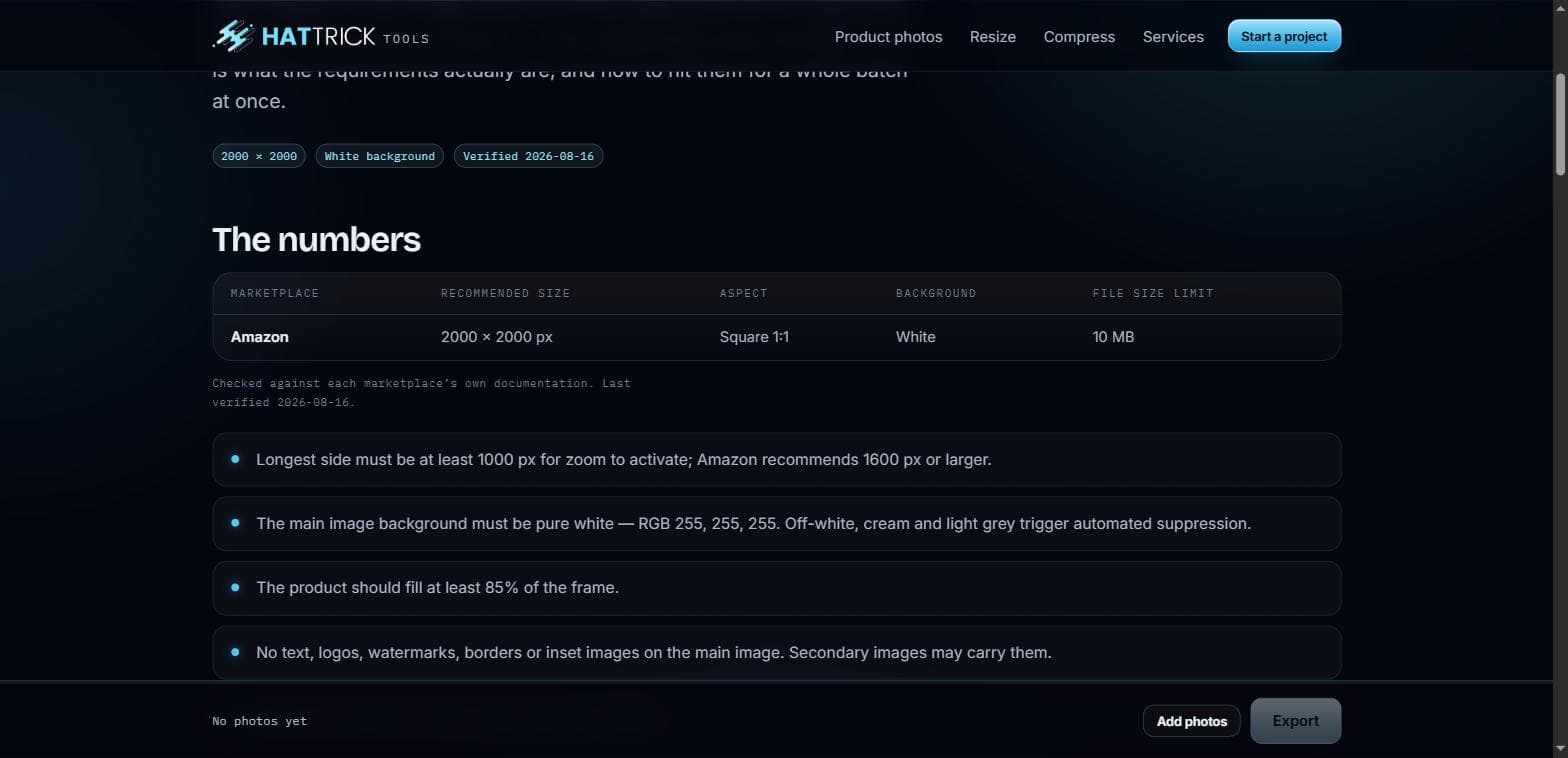Click the FILE SIZE LIMIT column header

[1153, 293]
